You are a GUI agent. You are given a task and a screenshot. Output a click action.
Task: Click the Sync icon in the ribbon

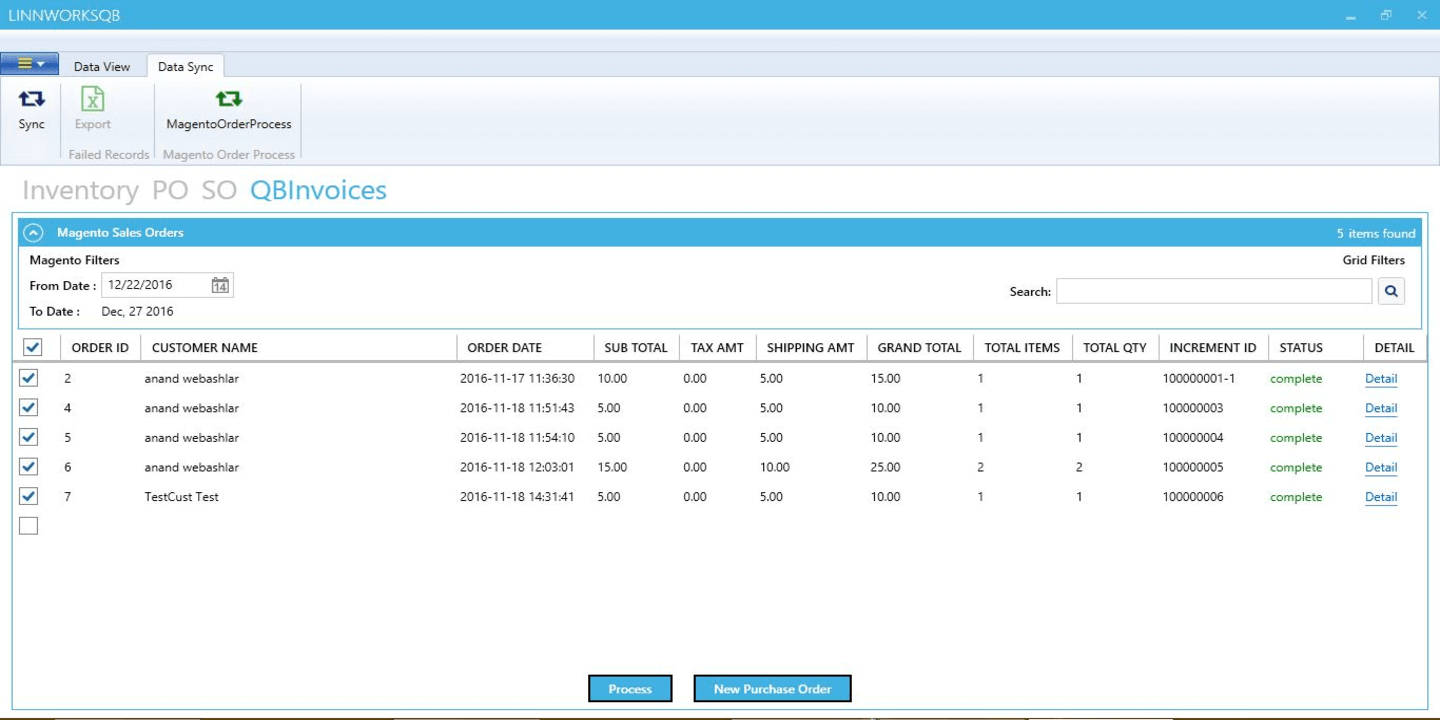click(x=32, y=99)
